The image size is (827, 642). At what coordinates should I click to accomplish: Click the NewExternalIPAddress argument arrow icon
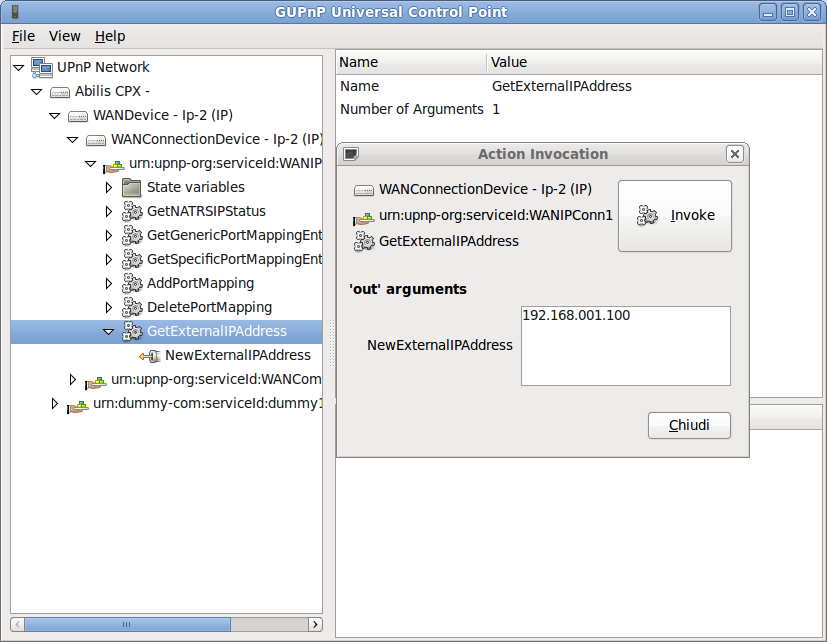150,355
